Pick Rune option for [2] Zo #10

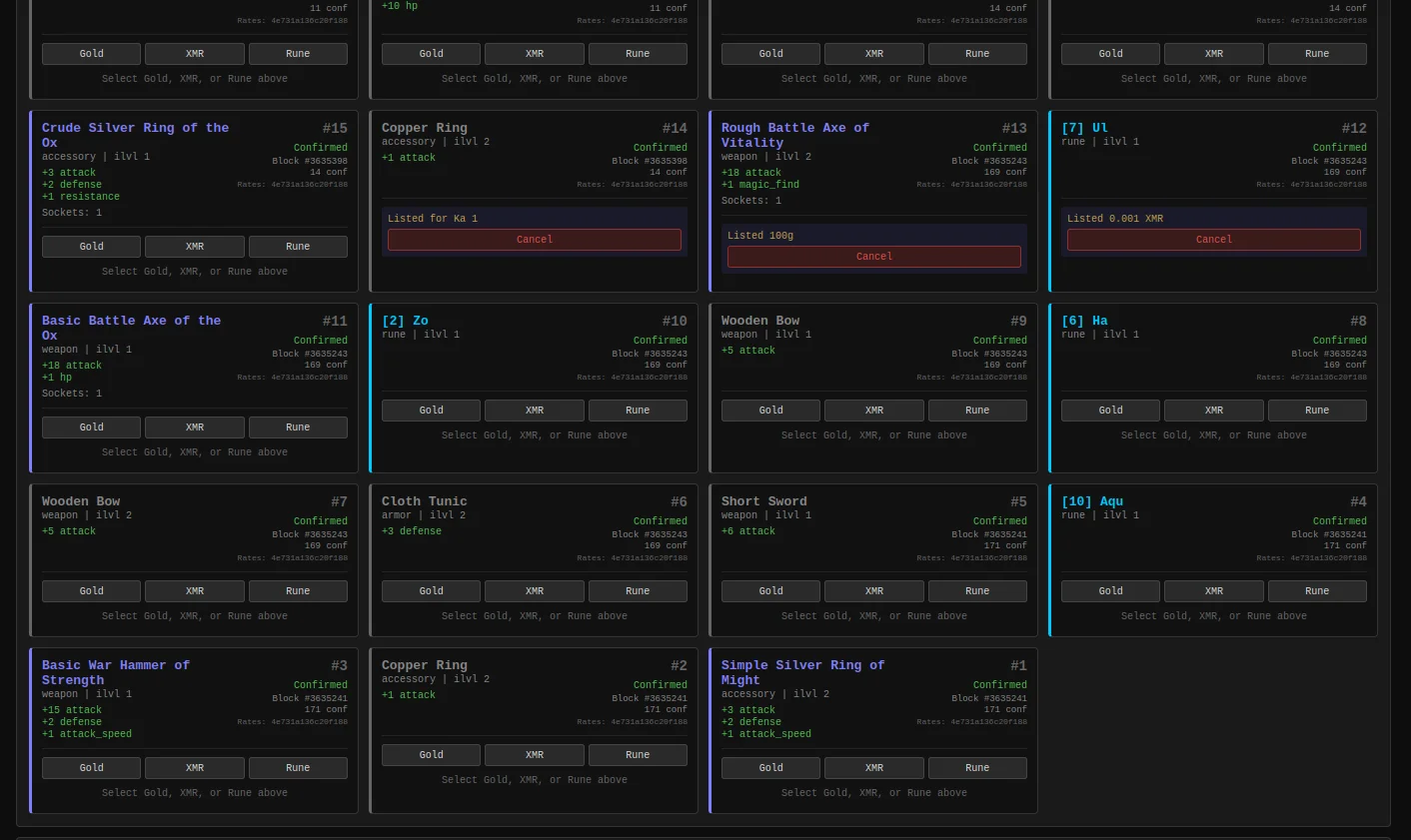637,411
